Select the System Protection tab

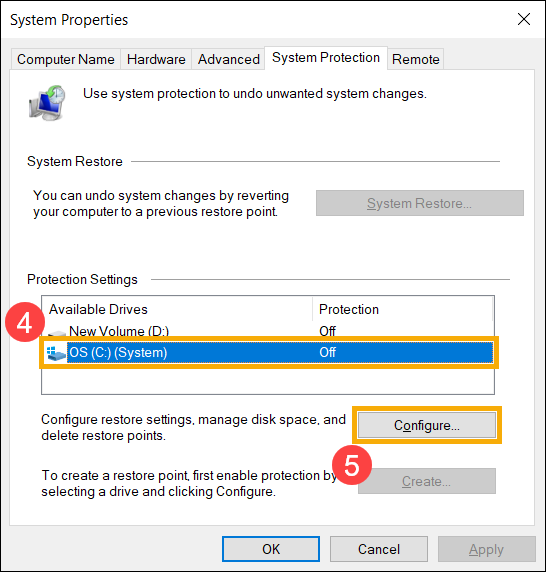tap(326, 58)
